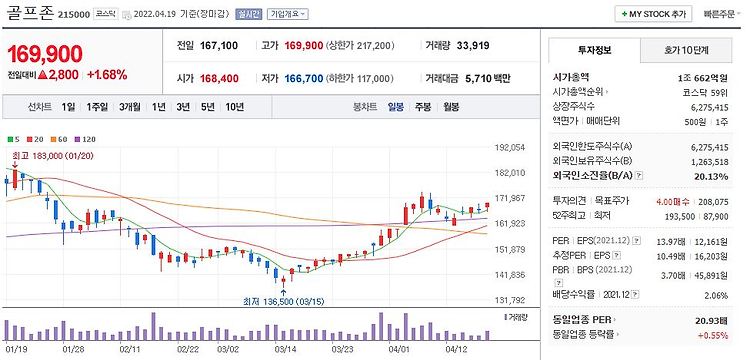Click the calendar icon before the date
Viewport: 750px width, 360px height.
point(127,15)
